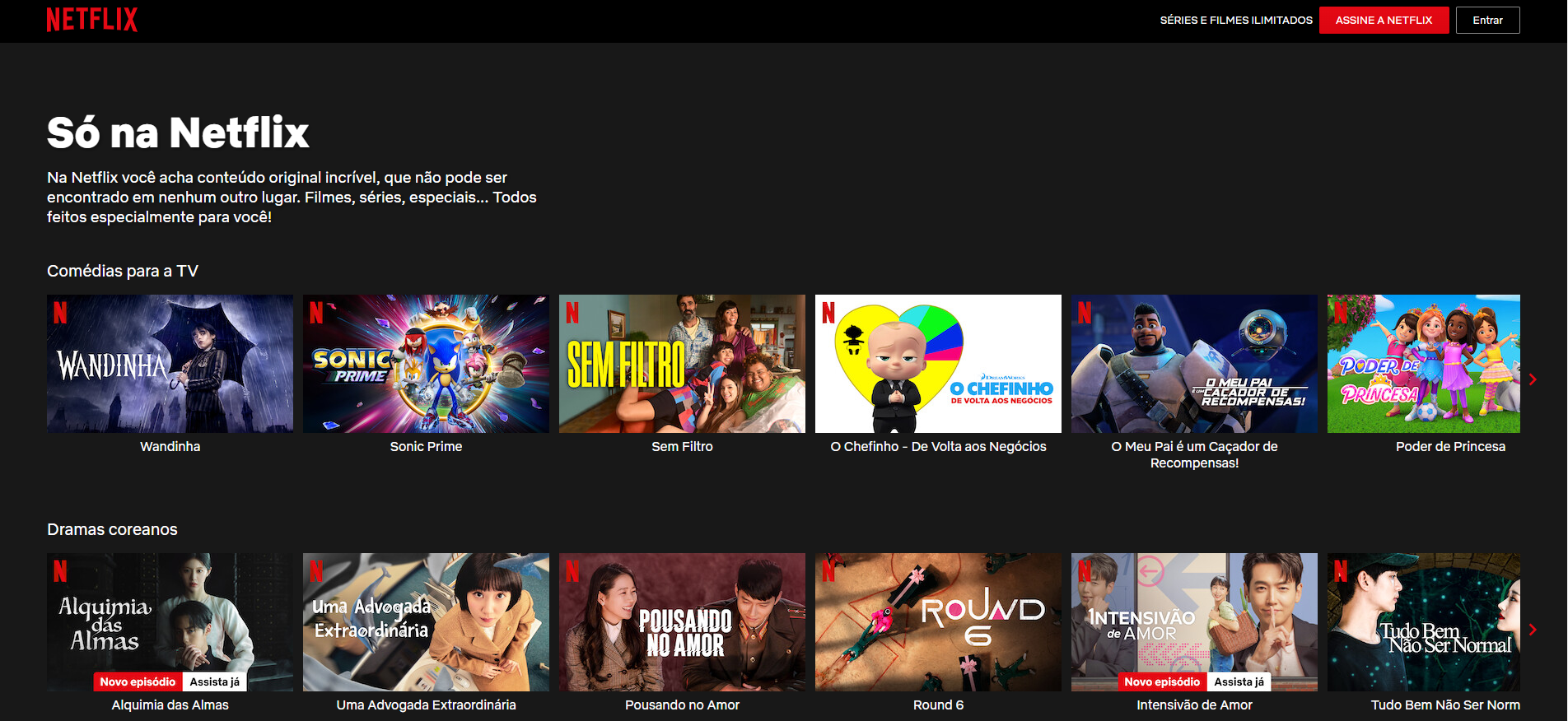Viewport: 1568px width, 721px height.
Task: Click Assista já badge on Intensivão de Amor
Action: point(1239,681)
